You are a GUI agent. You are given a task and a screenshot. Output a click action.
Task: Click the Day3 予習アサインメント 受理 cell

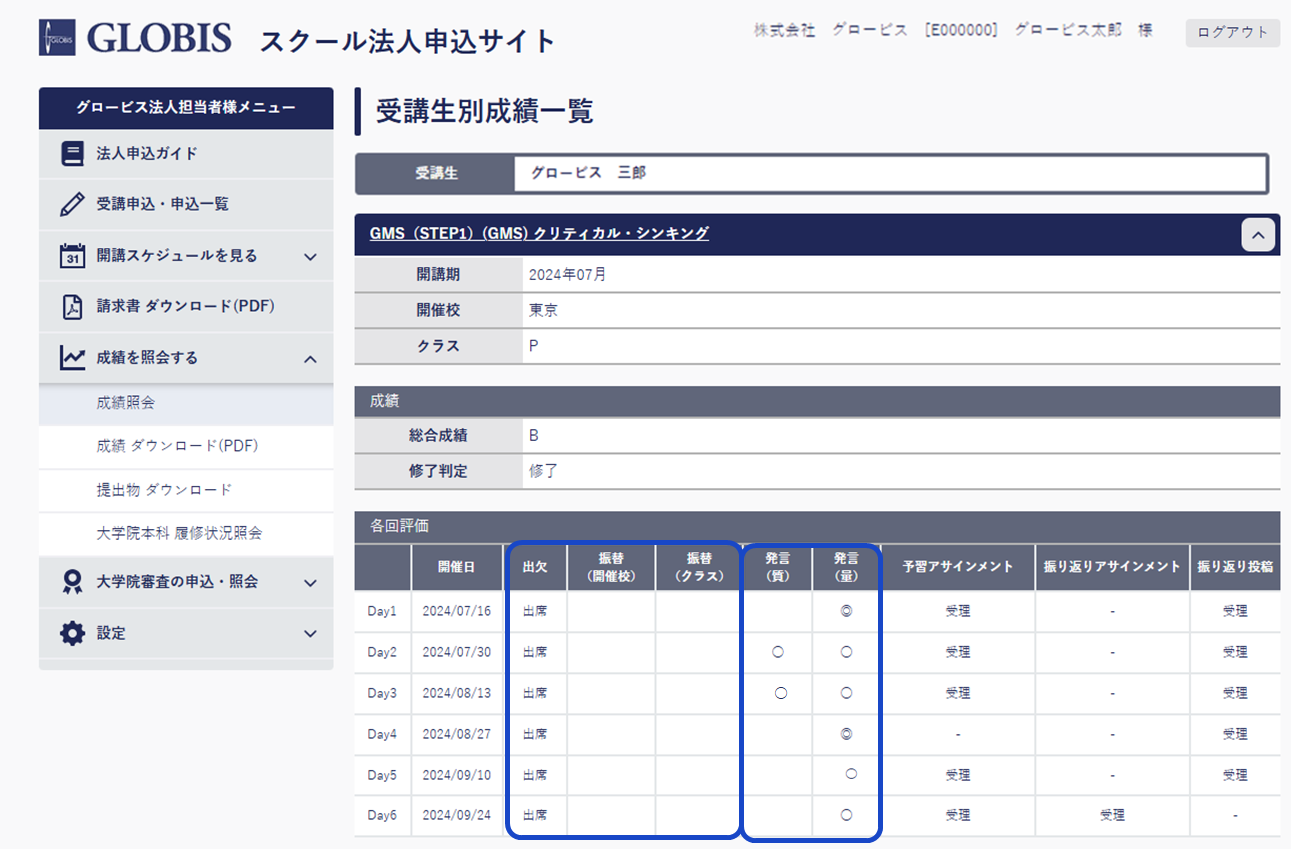click(x=958, y=693)
